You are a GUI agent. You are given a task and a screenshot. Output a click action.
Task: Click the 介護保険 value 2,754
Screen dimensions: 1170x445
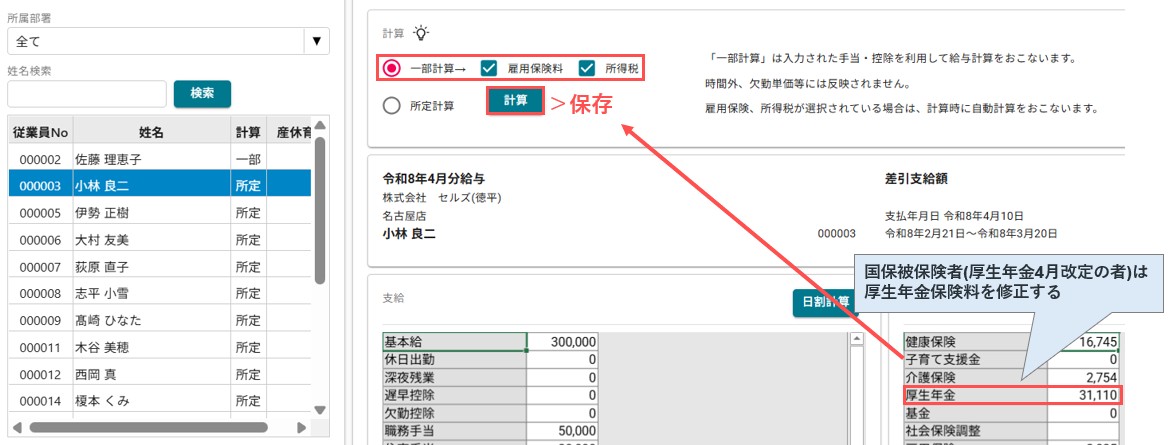[x=1084, y=377]
